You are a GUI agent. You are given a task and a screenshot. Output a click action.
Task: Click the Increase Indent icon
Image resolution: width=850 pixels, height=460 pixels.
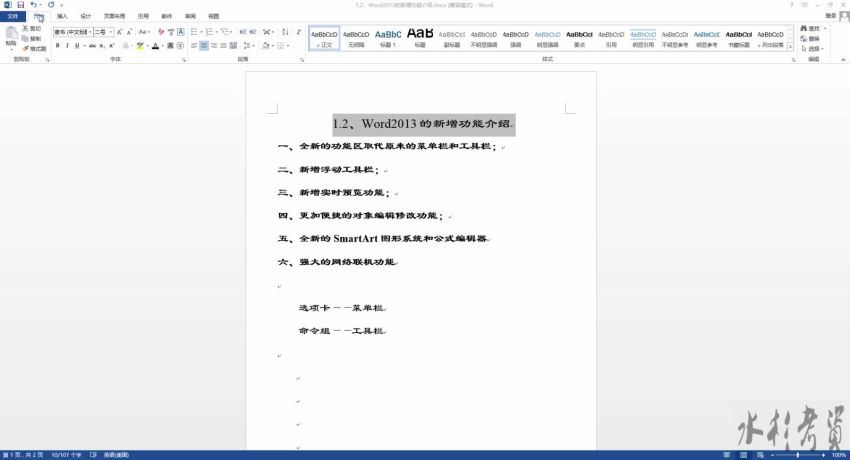pos(253,32)
